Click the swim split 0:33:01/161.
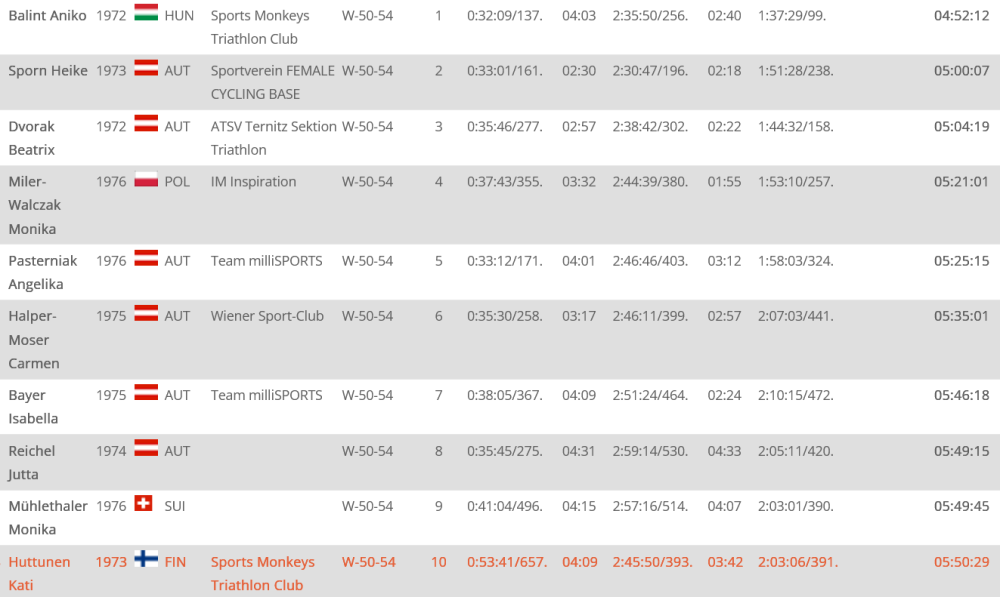 (x=504, y=71)
